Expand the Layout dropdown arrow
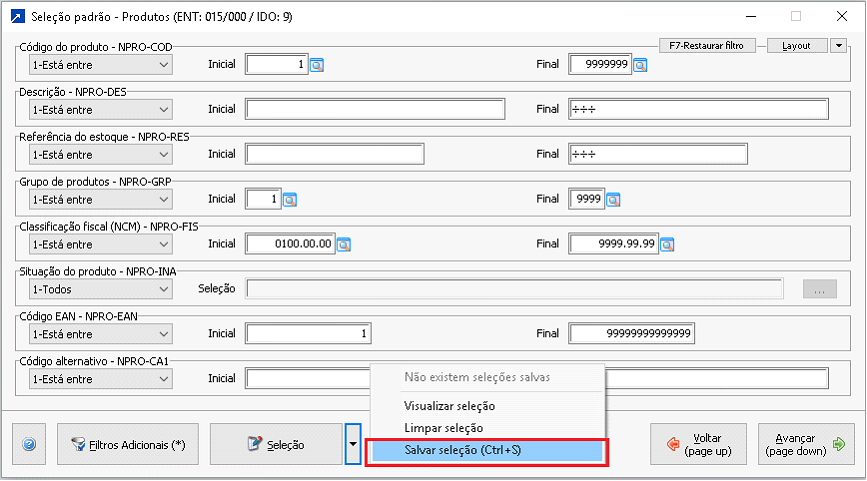Screen dimensions: 867x481 click(x=839, y=45)
